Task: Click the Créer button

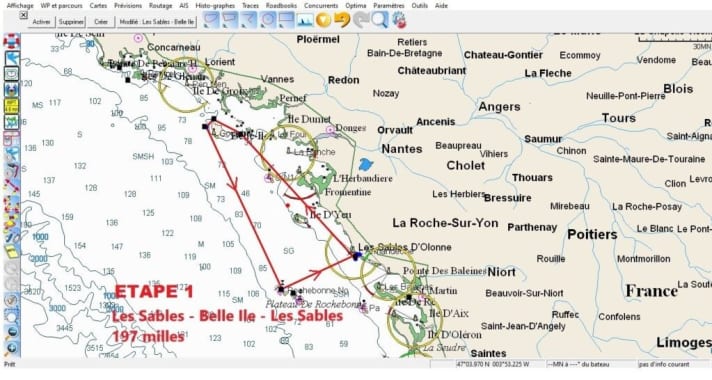Action: point(101,22)
